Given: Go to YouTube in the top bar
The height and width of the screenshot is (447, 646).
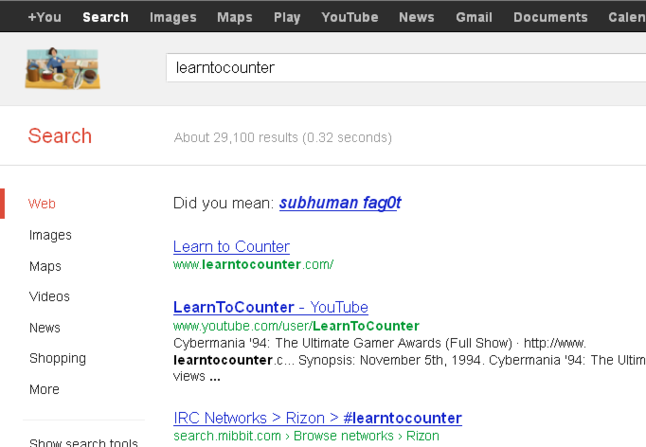Looking at the screenshot, I should click(350, 17).
